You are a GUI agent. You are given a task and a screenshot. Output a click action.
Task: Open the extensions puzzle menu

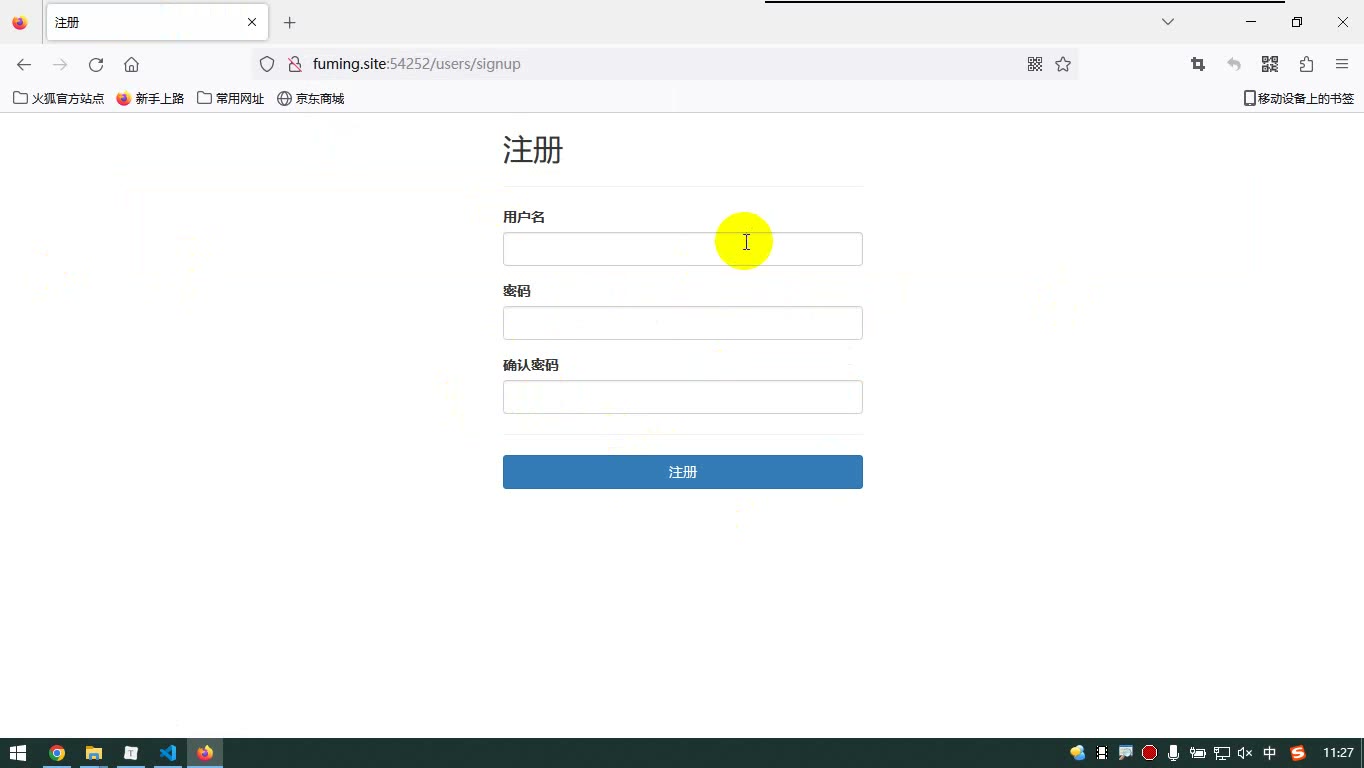pos(1306,64)
